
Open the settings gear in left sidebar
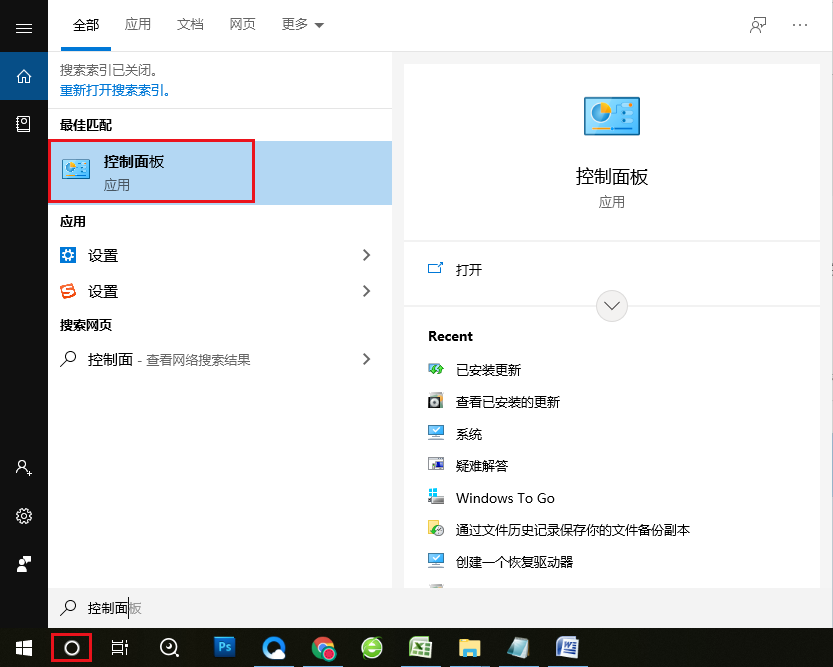[x=23, y=516]
